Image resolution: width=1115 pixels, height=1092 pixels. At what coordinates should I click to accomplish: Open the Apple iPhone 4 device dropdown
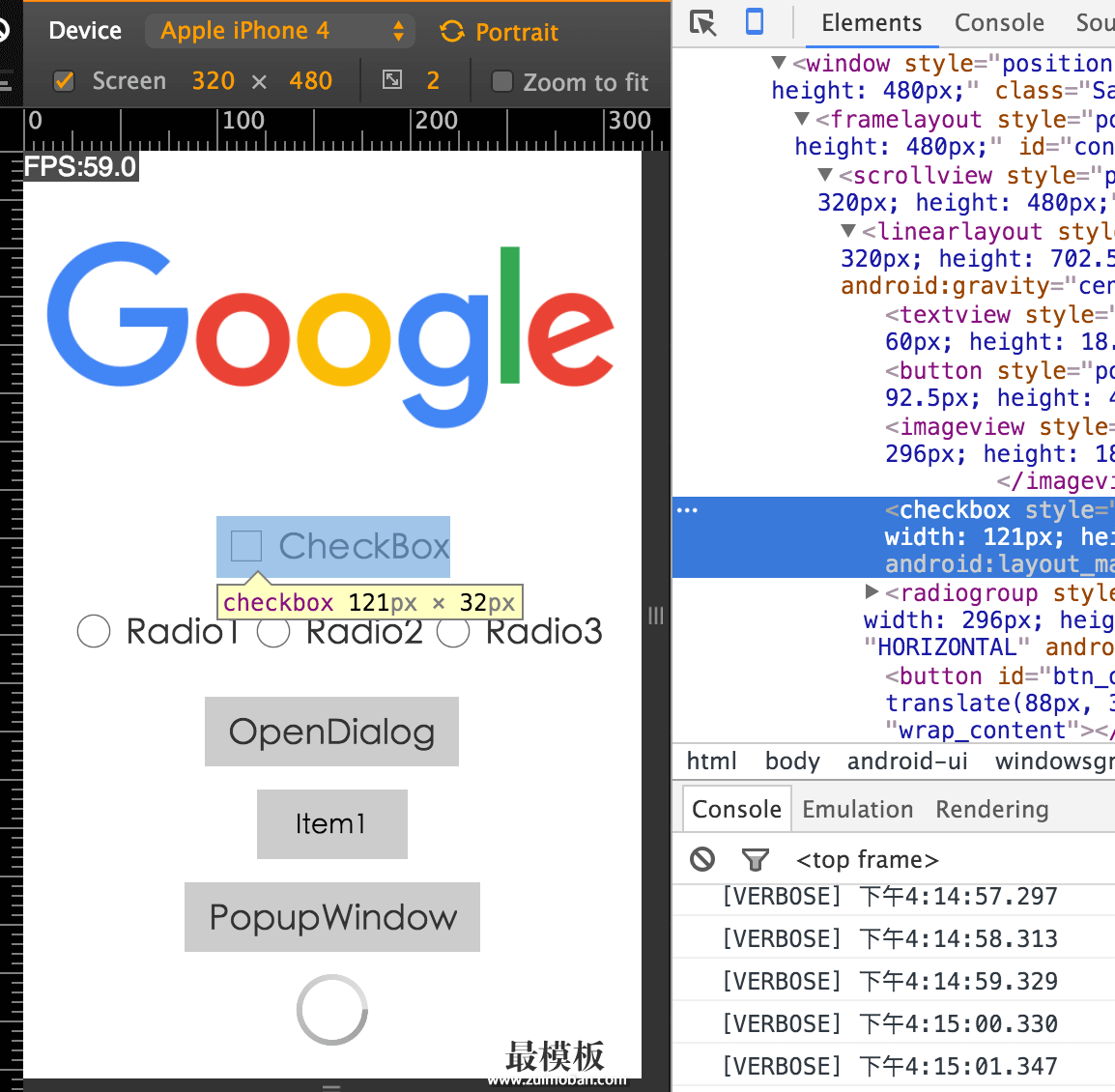point(280,32)
